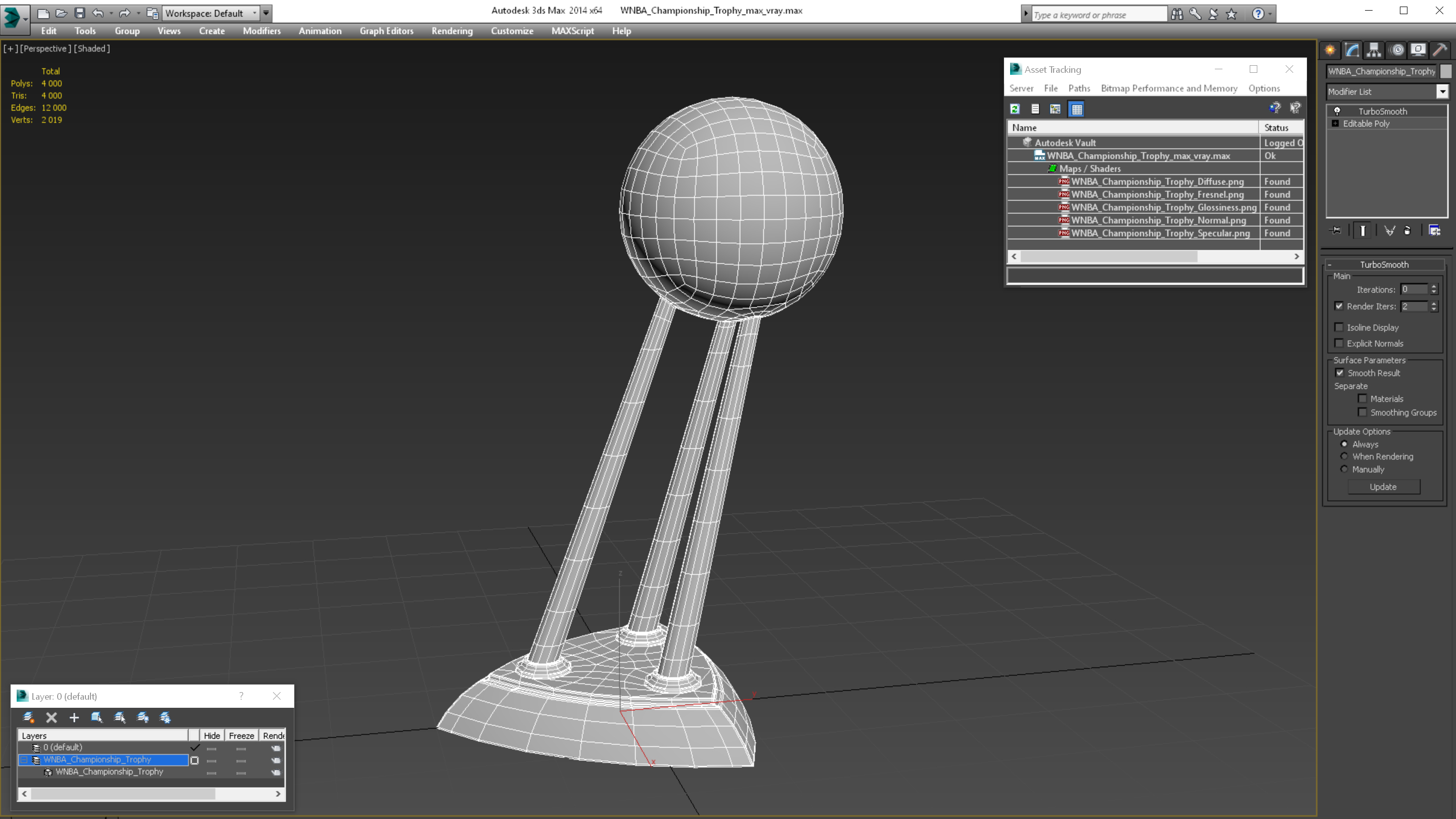Screen dimensions: 1456x819
Task: Toggle TurboSmooth modifier lightbulb
Action: pos(1337,111)
